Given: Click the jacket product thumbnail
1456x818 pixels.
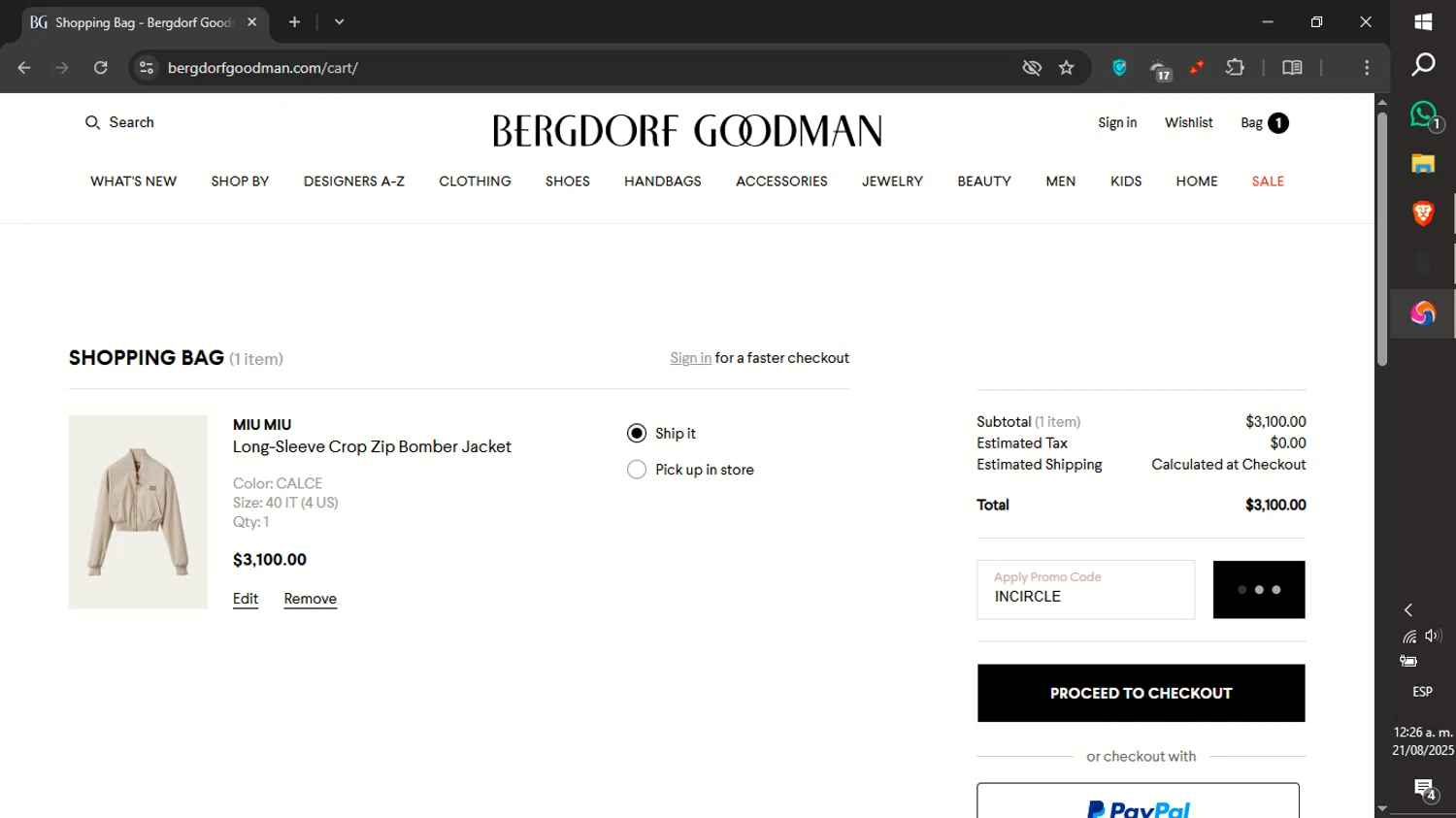Looking at the screenshot, I should (x=138, y=511).
